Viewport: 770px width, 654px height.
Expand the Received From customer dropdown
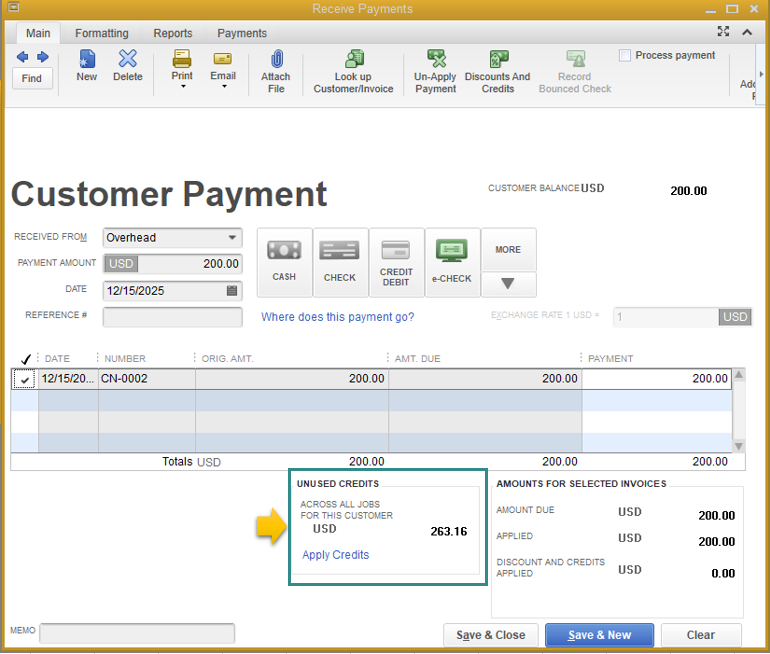pyautogui.click(x=232, y=238)
